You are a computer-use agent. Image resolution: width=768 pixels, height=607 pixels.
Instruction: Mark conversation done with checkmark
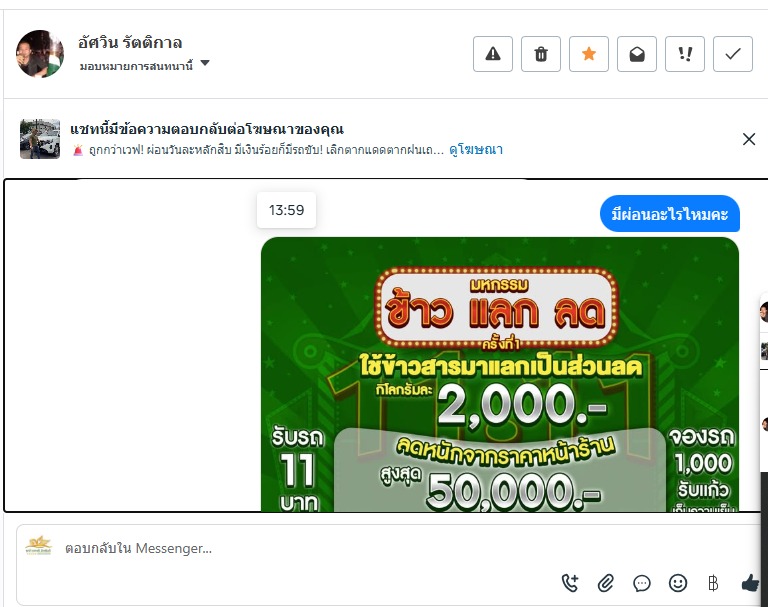pos(733,54)
